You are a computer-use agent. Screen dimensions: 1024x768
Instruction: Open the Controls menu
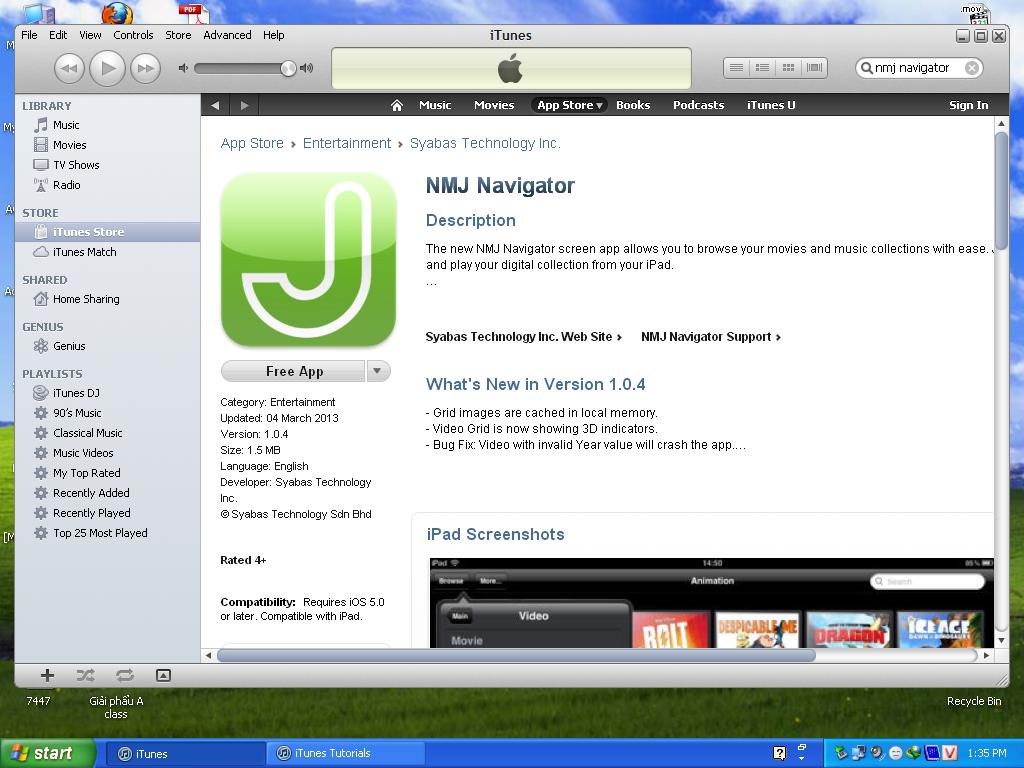tap(133, 35)
